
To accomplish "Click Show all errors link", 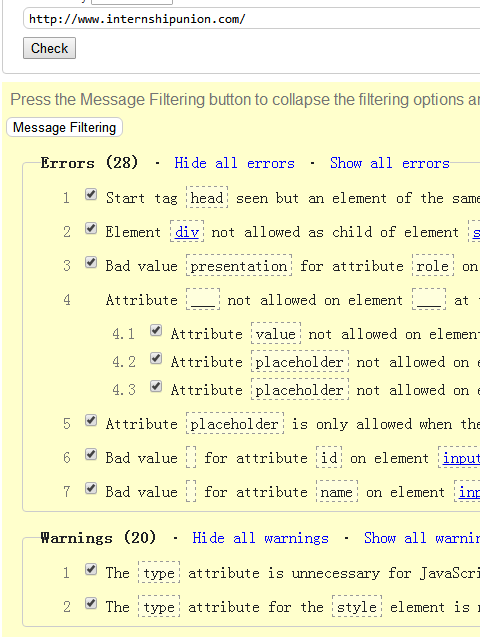I will 390,163.
